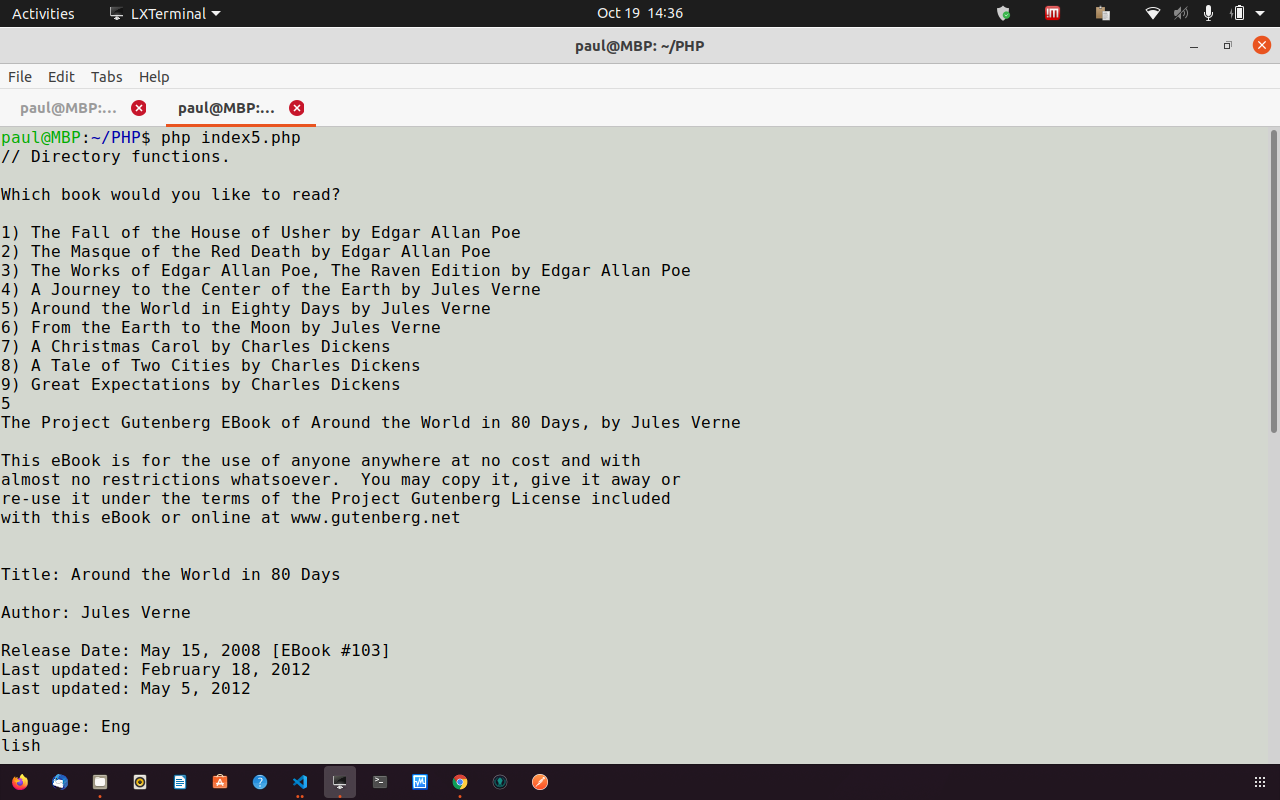Click the shield security tray icon
The height and width of the screenshot is (800, 1280).
(x=1003, y=13)
